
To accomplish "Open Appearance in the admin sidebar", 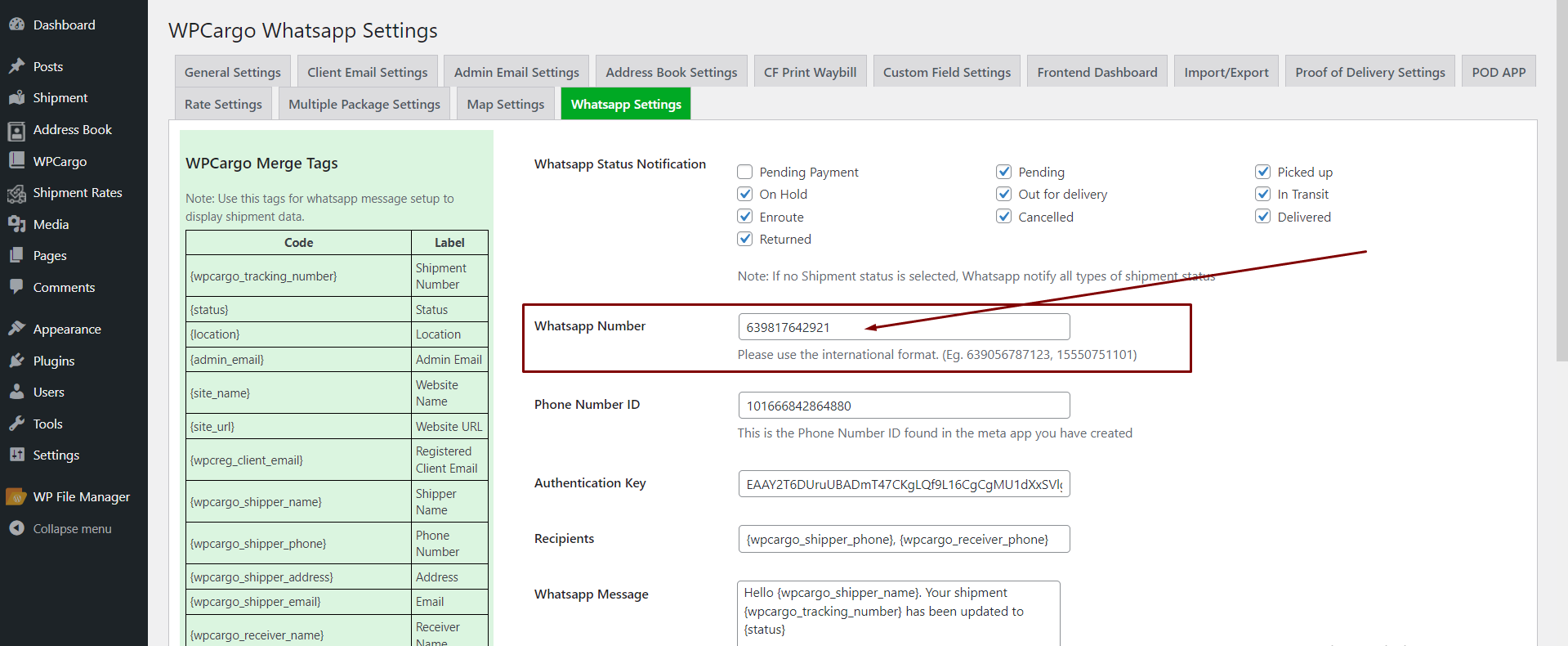I will (67, 329).
